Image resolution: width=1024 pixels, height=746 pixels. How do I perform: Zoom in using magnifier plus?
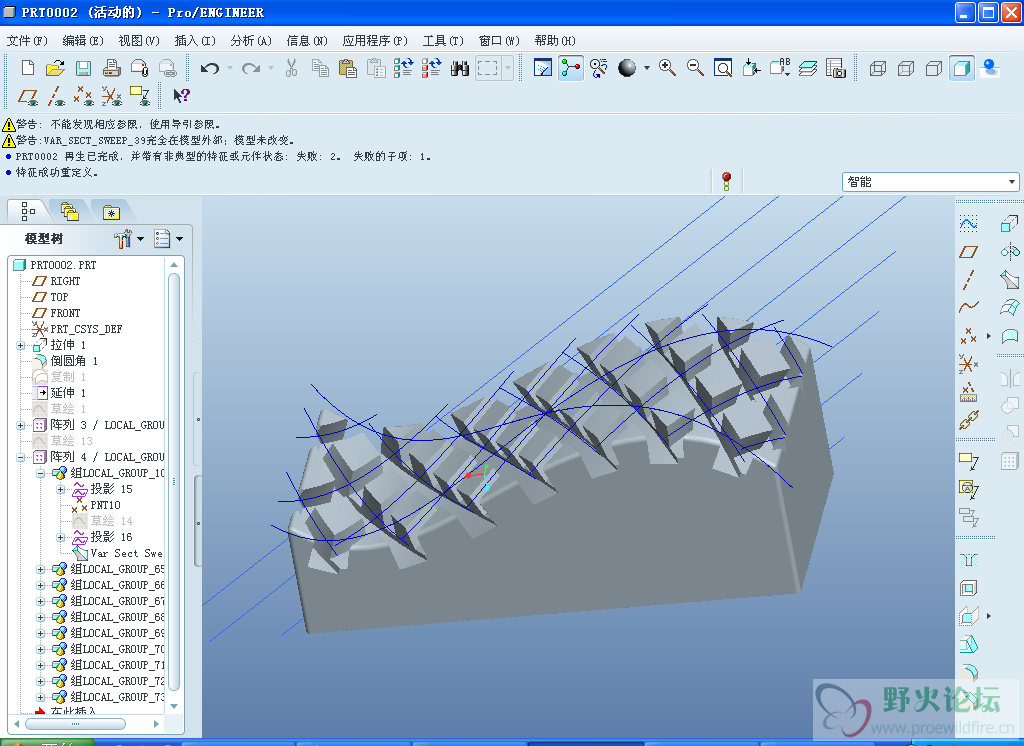667,68
